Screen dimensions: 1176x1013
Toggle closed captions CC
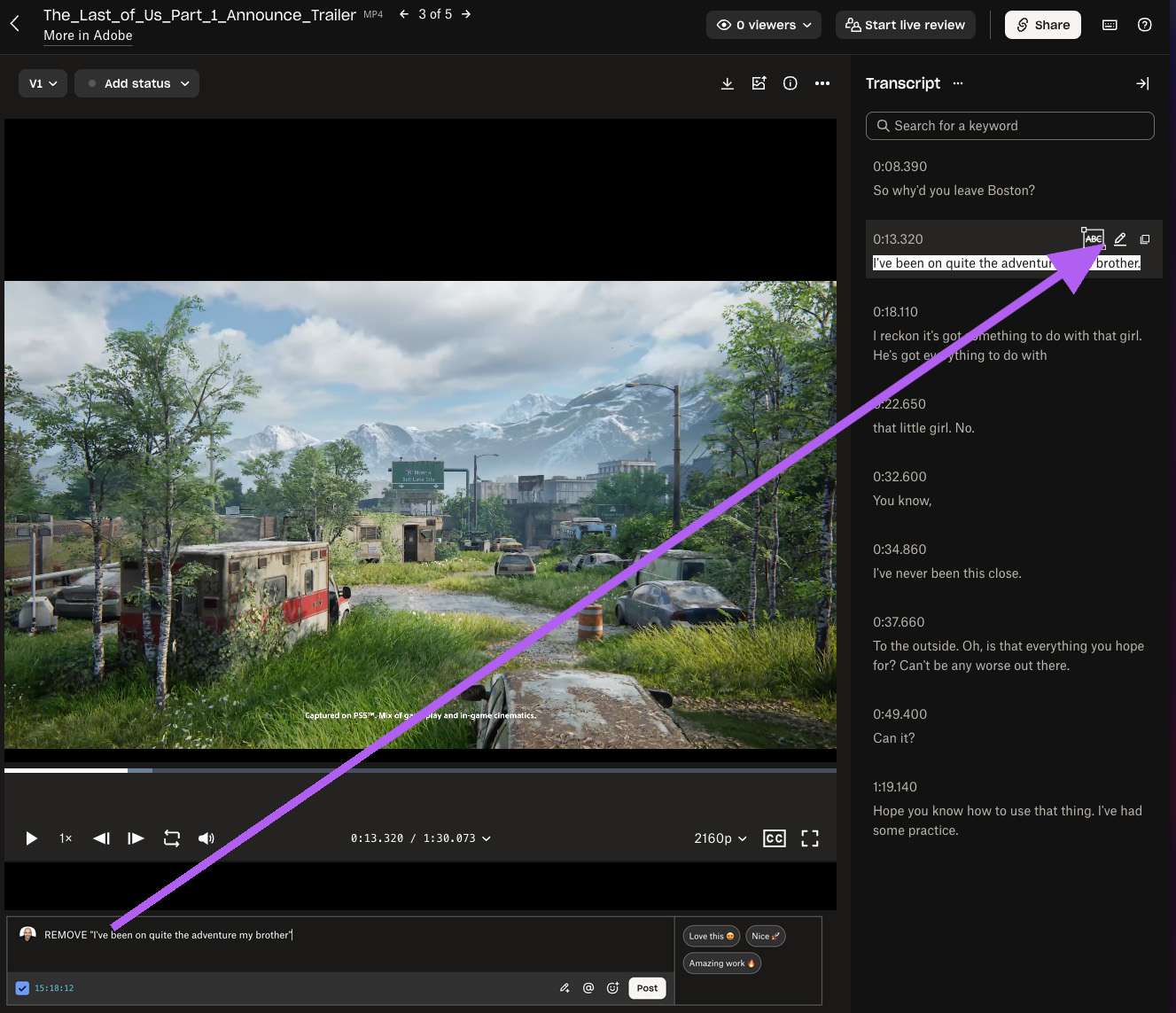coord(774,838)
